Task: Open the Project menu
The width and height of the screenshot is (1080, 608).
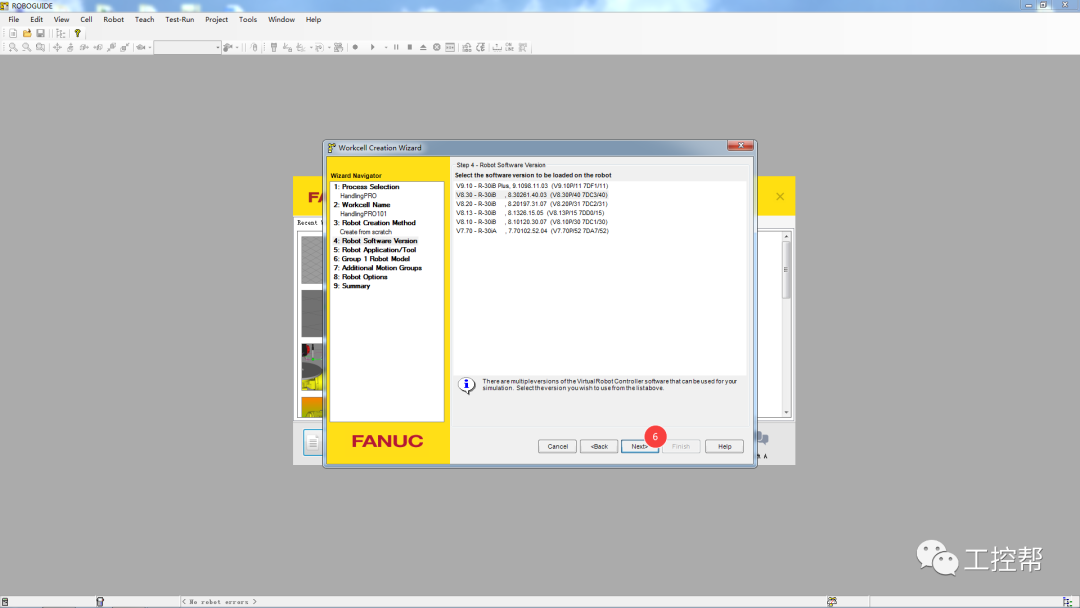Action: point(216,19)
